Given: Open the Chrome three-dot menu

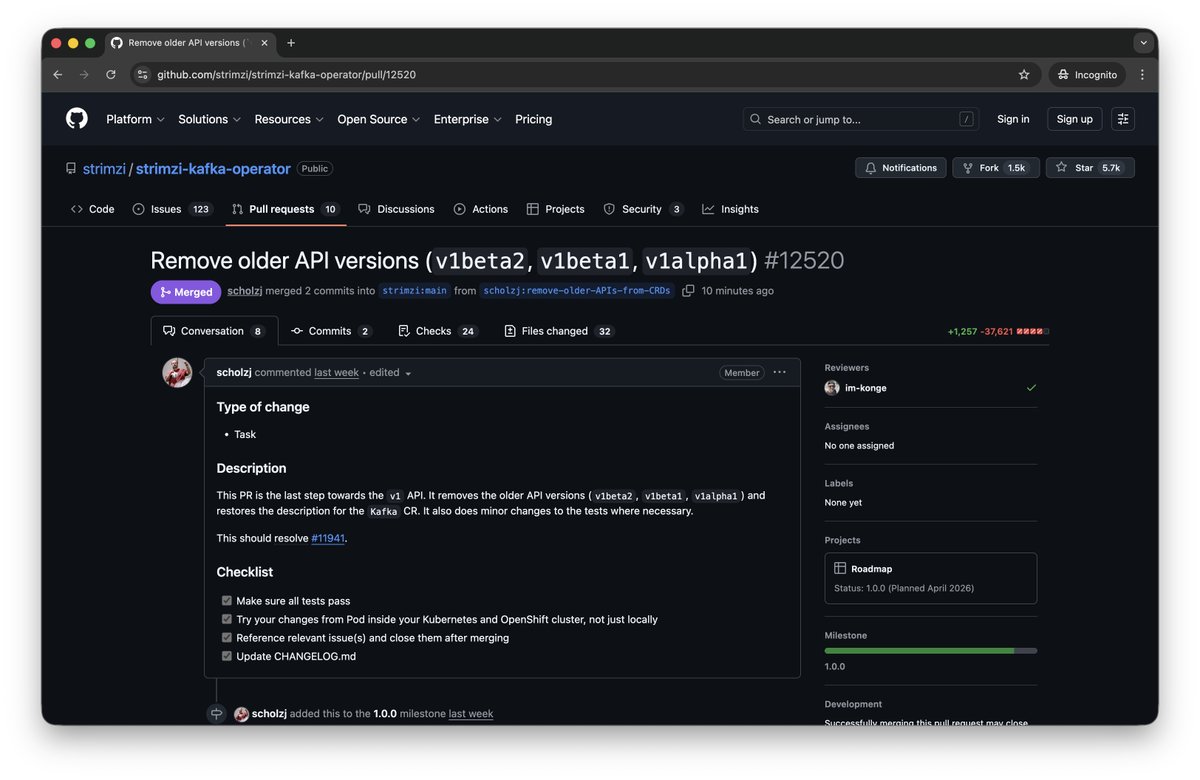Looking at the screenshot, I should pyautogui.click(x=1142, y=75).
